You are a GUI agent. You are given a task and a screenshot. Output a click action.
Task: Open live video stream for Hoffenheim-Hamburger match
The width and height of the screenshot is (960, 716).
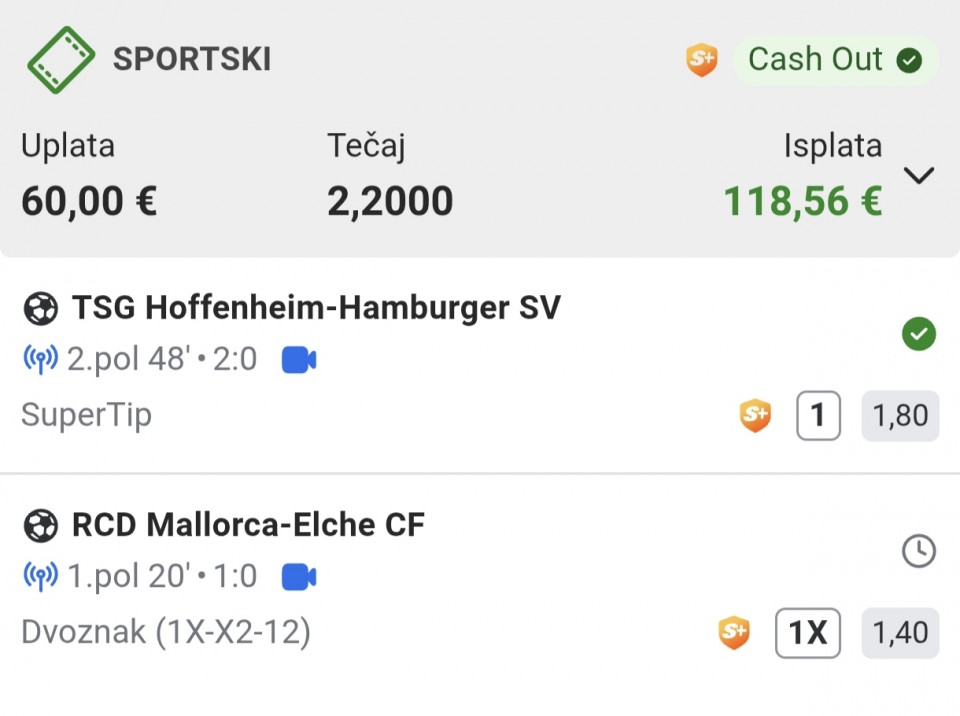coord(299,359)
